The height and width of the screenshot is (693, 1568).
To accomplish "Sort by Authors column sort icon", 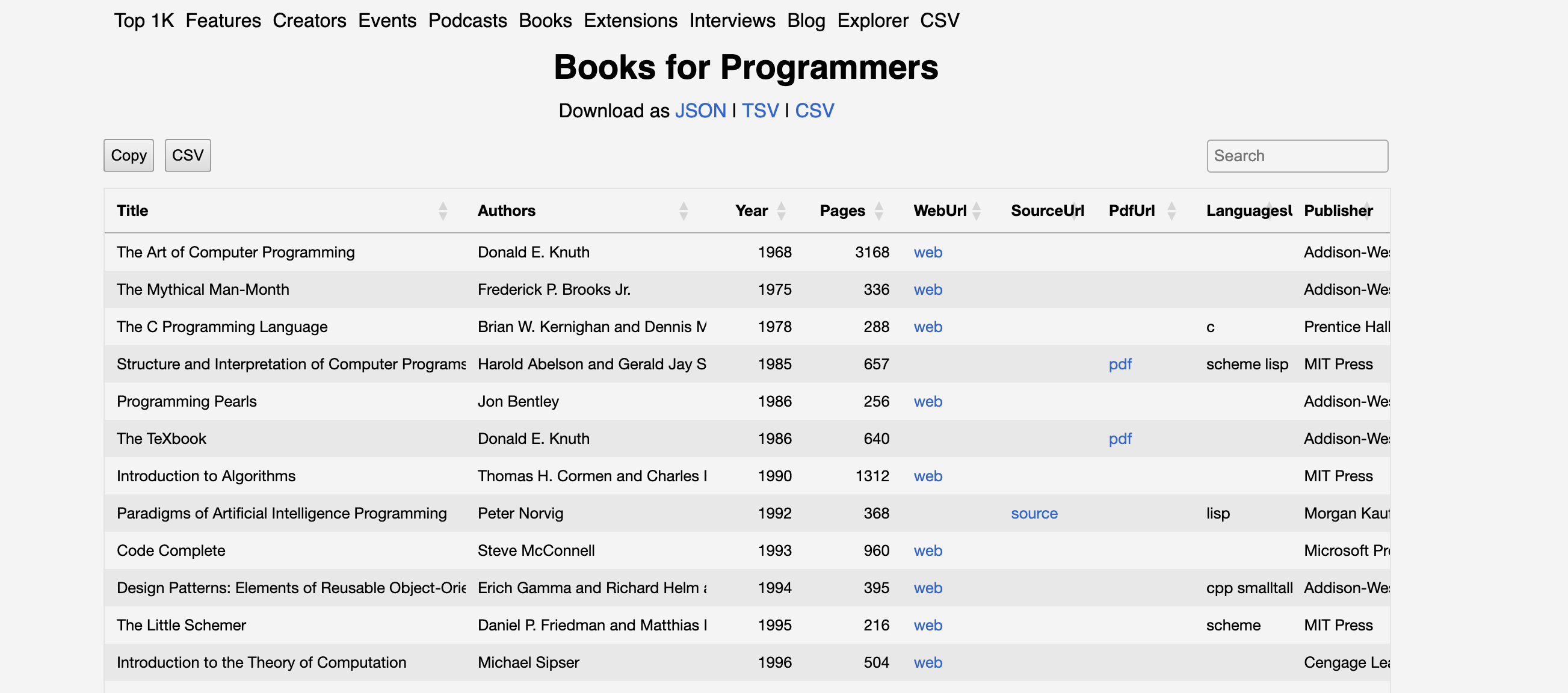I will (683, 211).
